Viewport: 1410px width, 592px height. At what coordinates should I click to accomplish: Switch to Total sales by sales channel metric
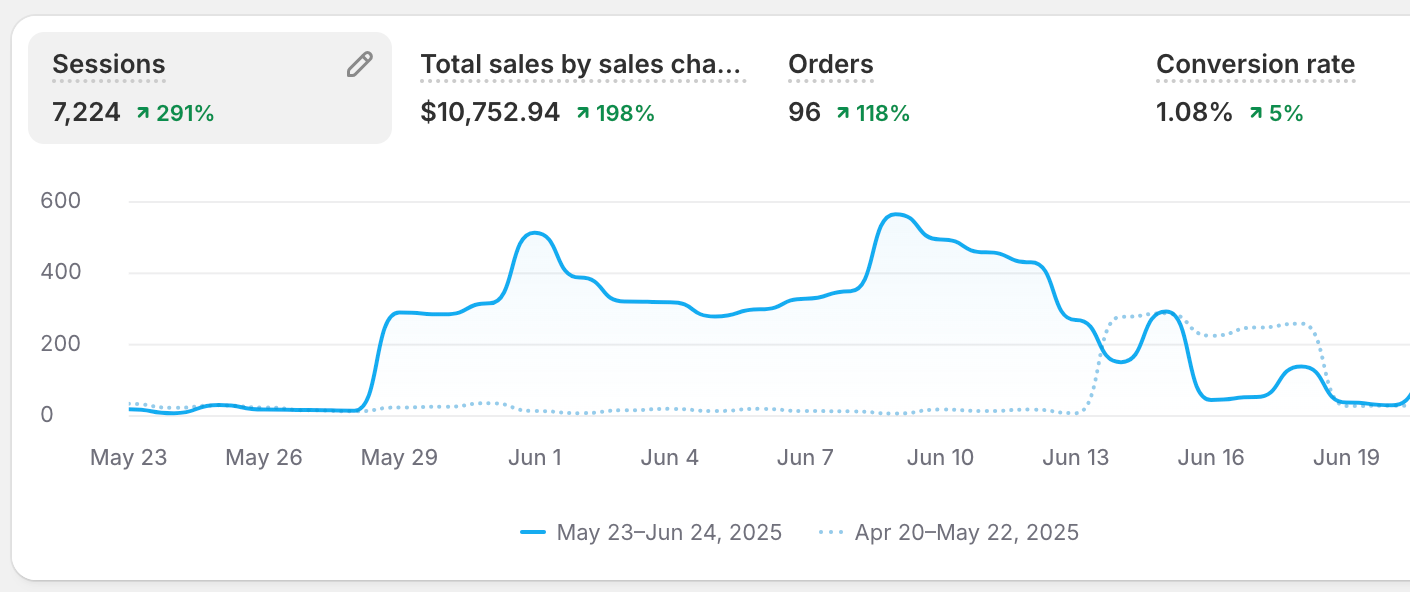point(582,65)
